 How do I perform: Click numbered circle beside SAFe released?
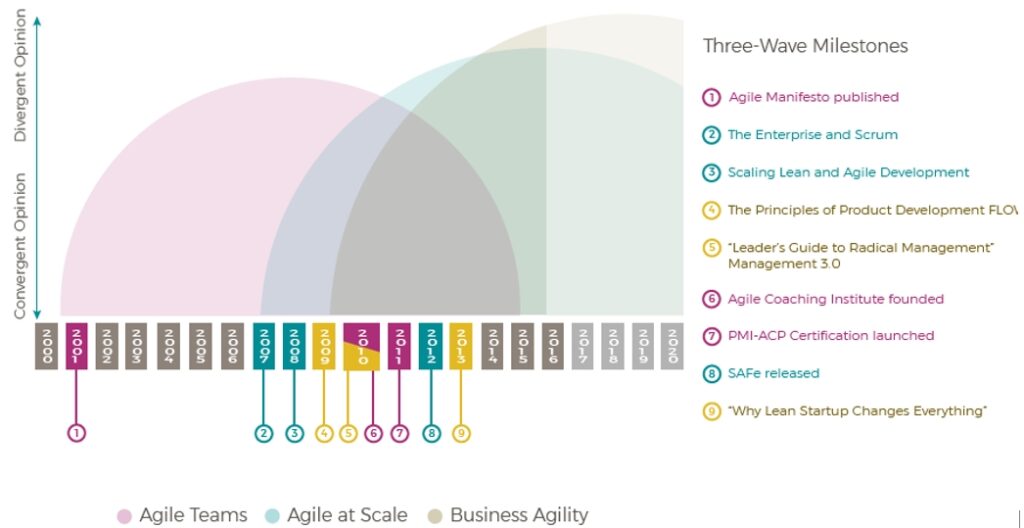711,373
